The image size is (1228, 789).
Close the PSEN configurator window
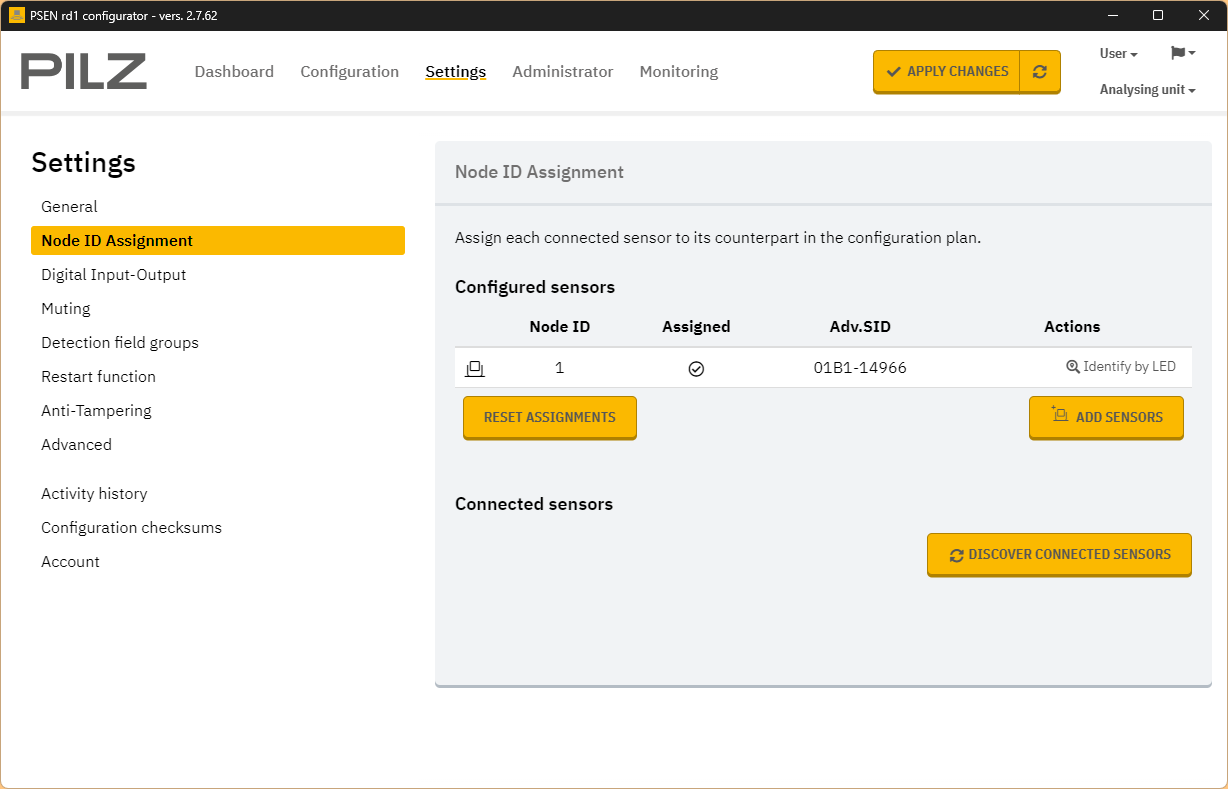point(1204,15)
